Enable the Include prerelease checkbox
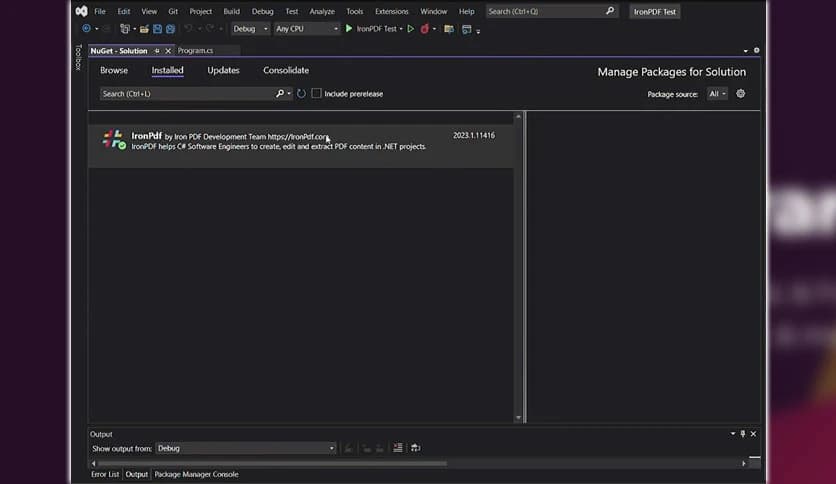The width and height of the screenshot is (836, 484). tap(317, 94)
